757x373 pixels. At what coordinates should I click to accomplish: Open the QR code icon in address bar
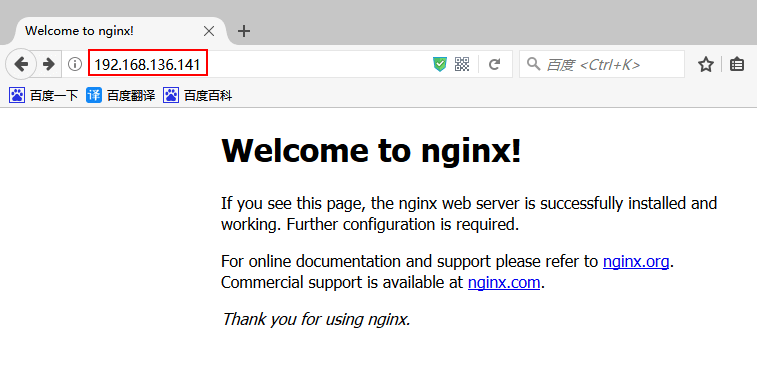(462, 64)
